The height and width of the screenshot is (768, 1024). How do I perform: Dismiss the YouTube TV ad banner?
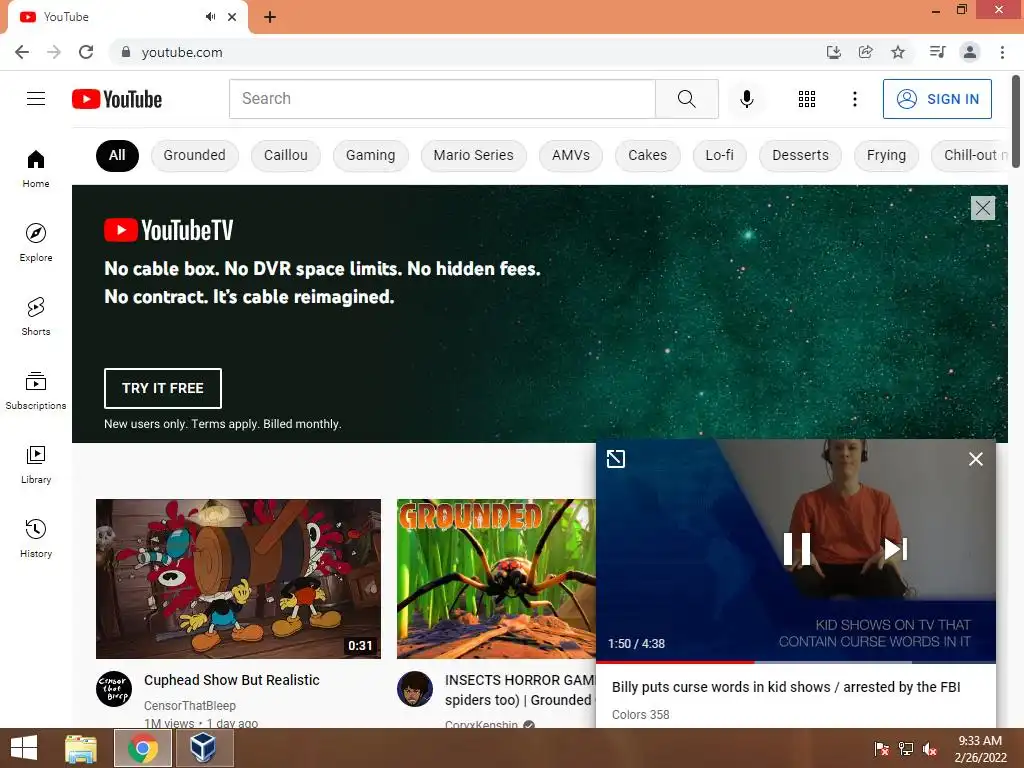pyautogui.click(x=983, y=208)
